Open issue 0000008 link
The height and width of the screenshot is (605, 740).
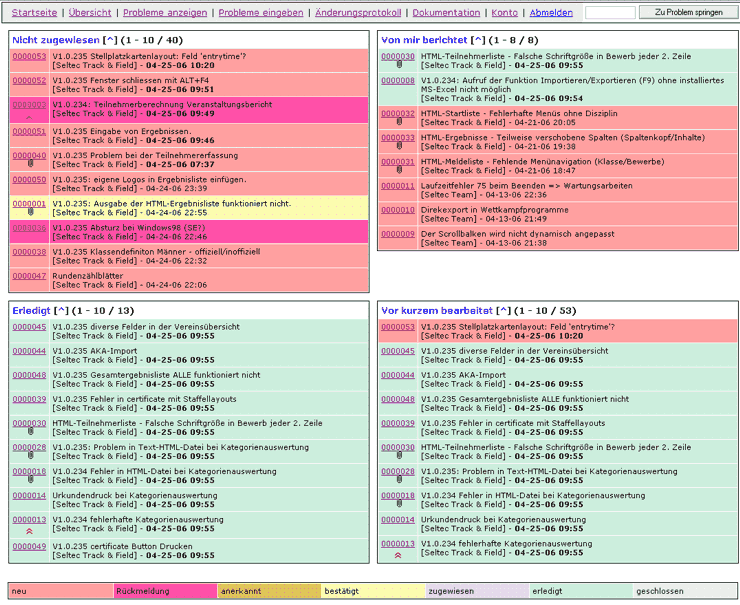(398, 80)
